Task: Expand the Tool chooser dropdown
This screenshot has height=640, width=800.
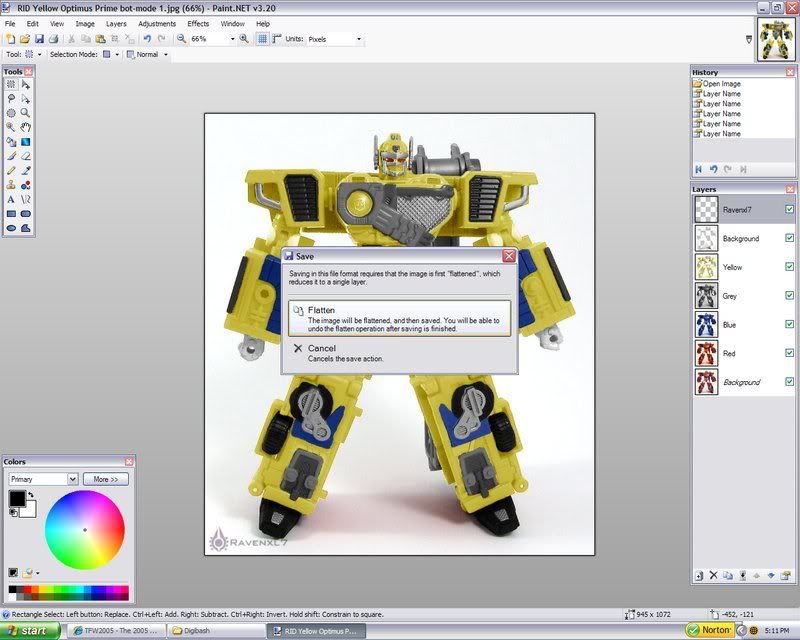Action: (40, 54)
